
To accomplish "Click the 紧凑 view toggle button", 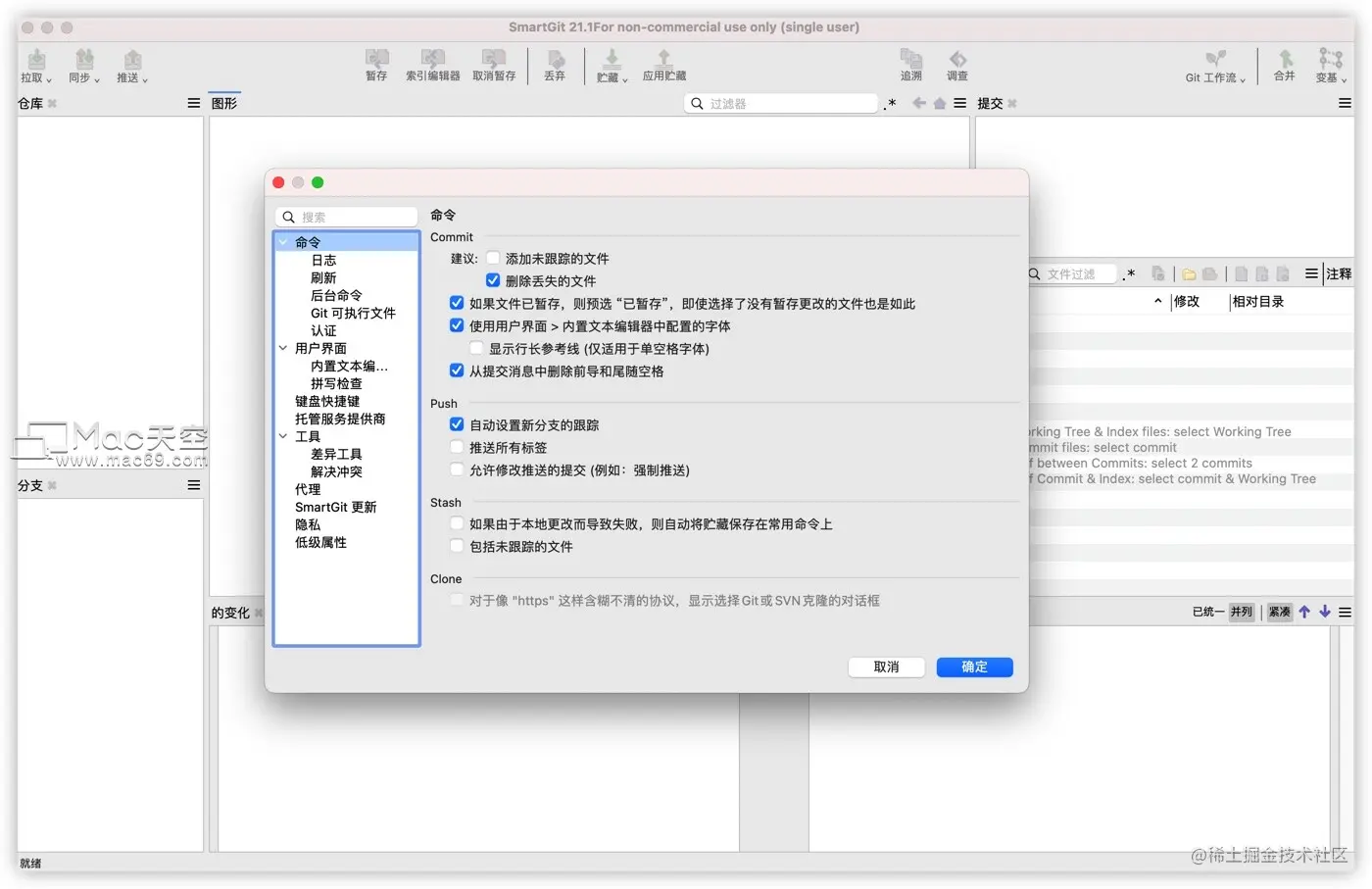I will coord(1280,612).
